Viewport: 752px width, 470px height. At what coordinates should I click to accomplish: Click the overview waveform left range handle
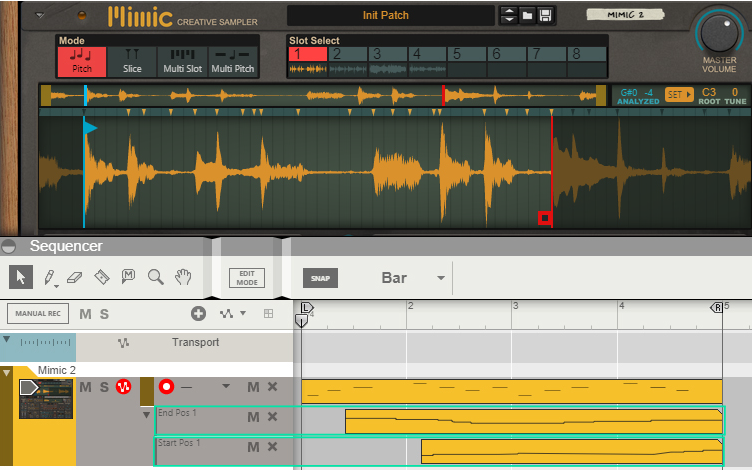[46, 95]
